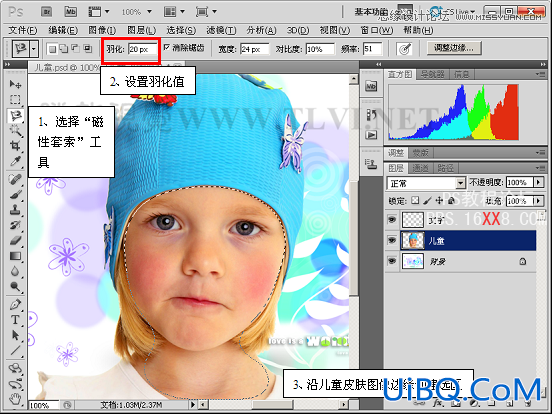Click the frequency 51 field

(x=373, y=49)
